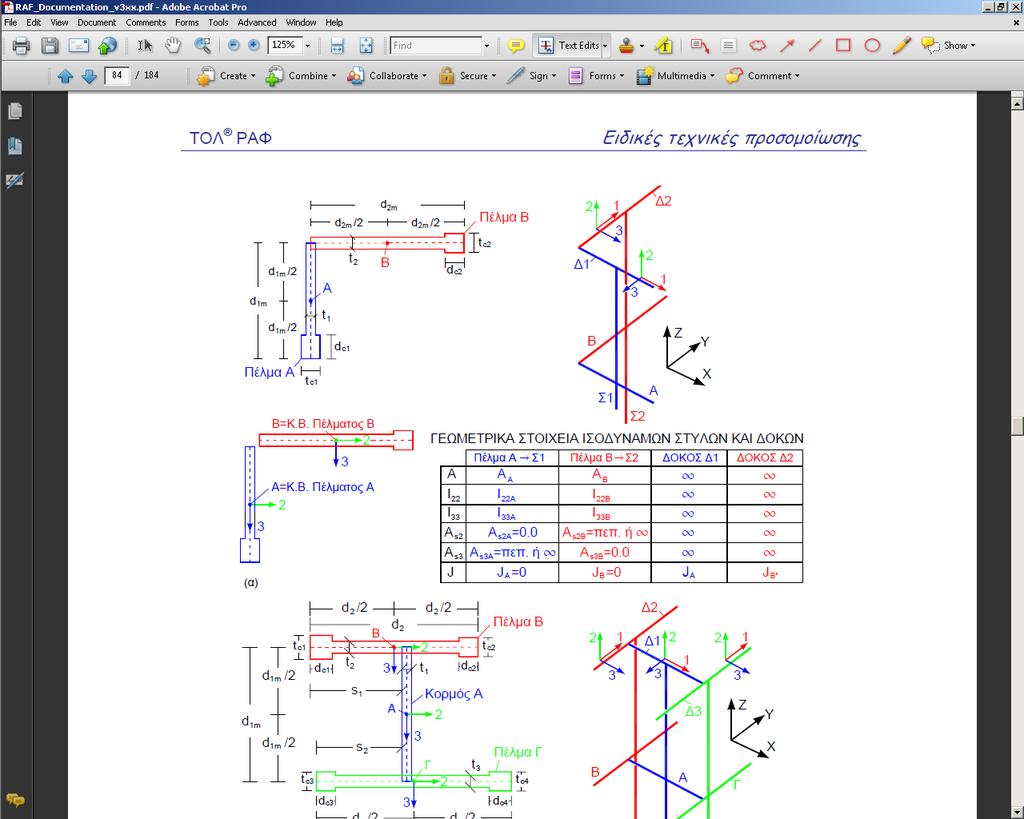Zoom in with the plus button
1024x819 pixels.
point(254,46)
